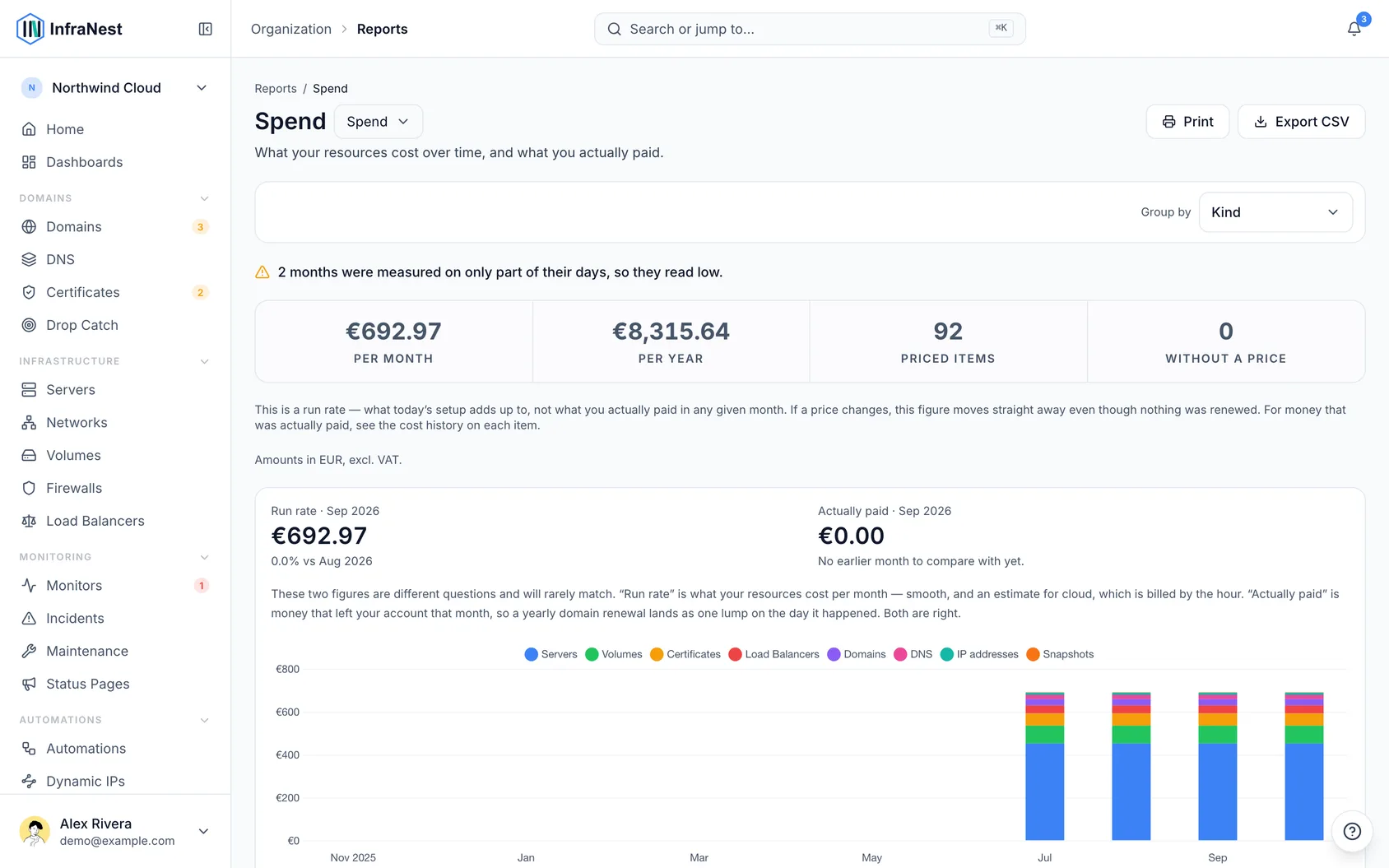Click the Drop Catch target icon
The image size is (1389, 868).
(29, 325)
